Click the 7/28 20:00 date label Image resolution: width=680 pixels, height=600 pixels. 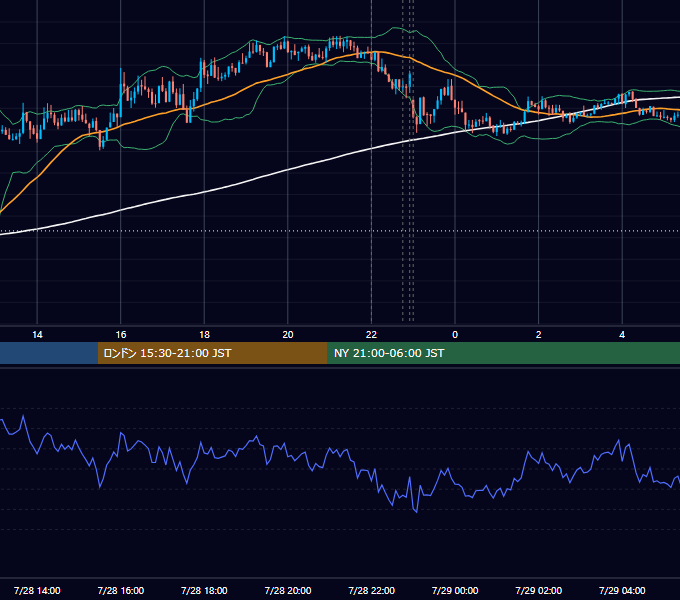click(x=288, y=590)
